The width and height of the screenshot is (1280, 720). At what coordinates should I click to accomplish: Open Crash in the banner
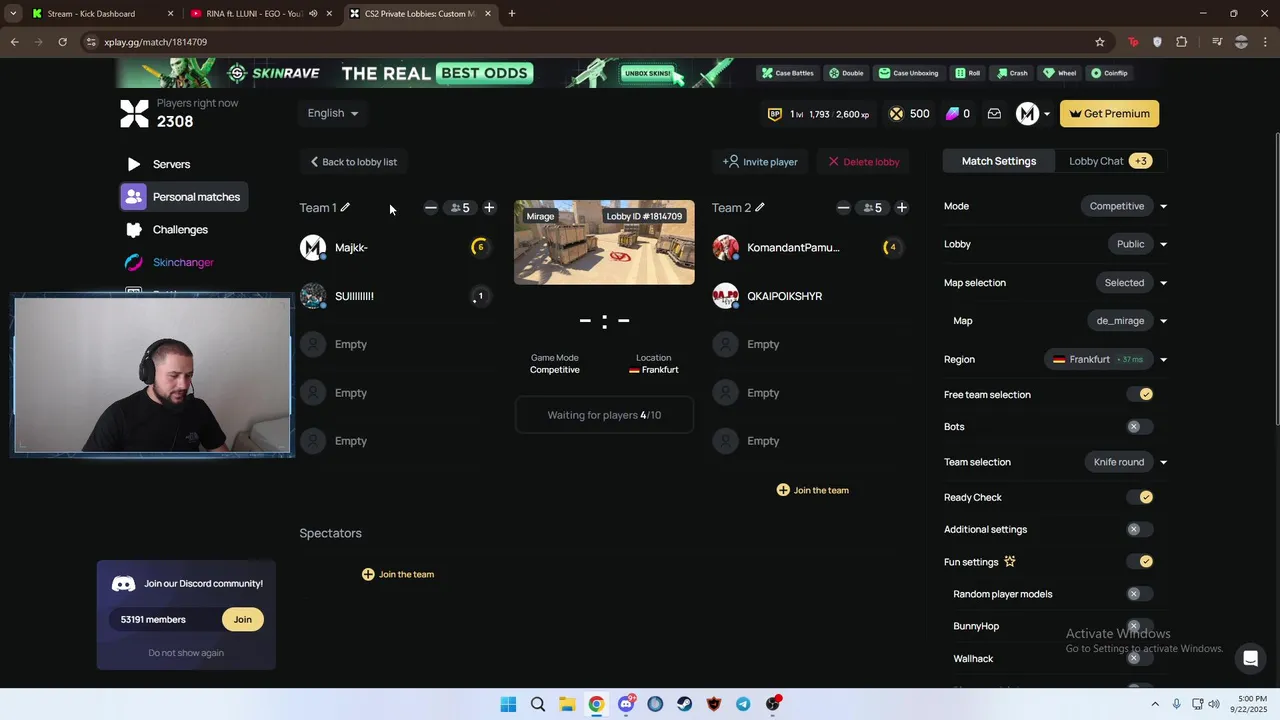point(1012,73)
